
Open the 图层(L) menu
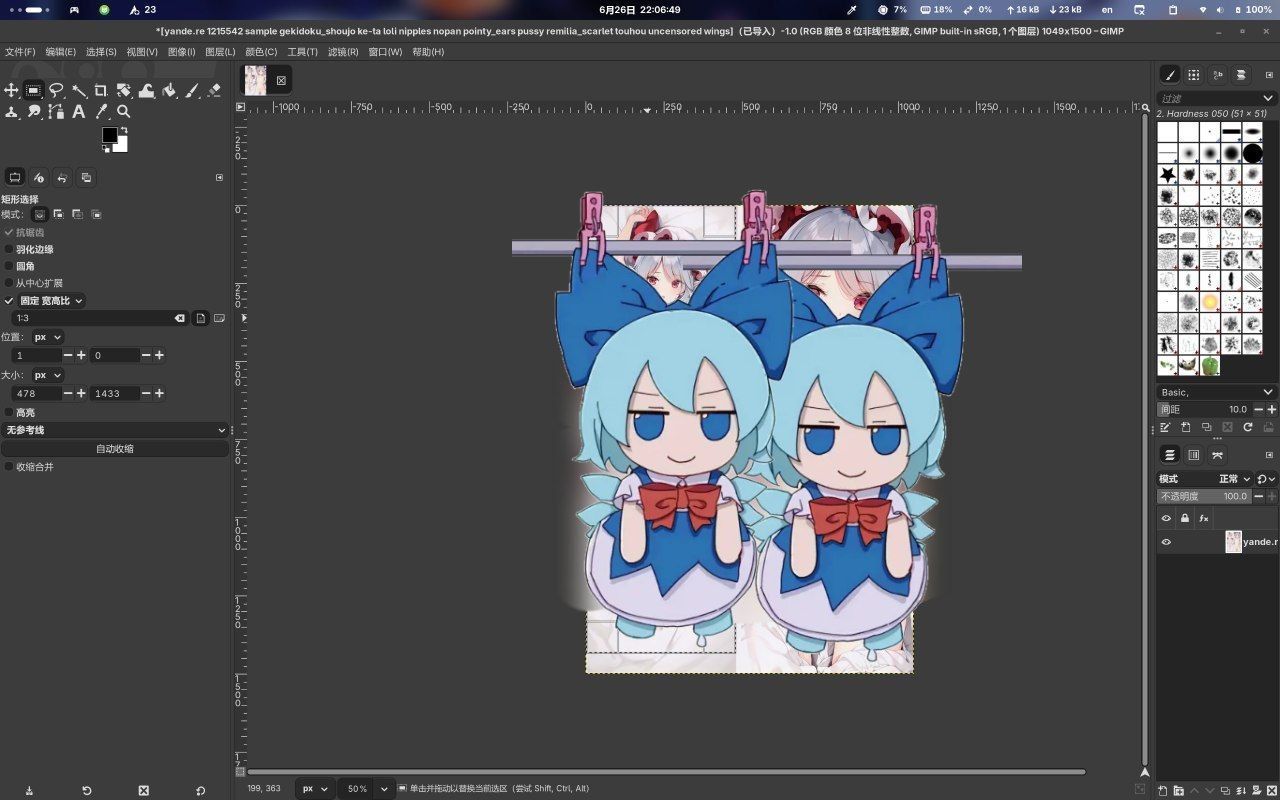(220, 52)
